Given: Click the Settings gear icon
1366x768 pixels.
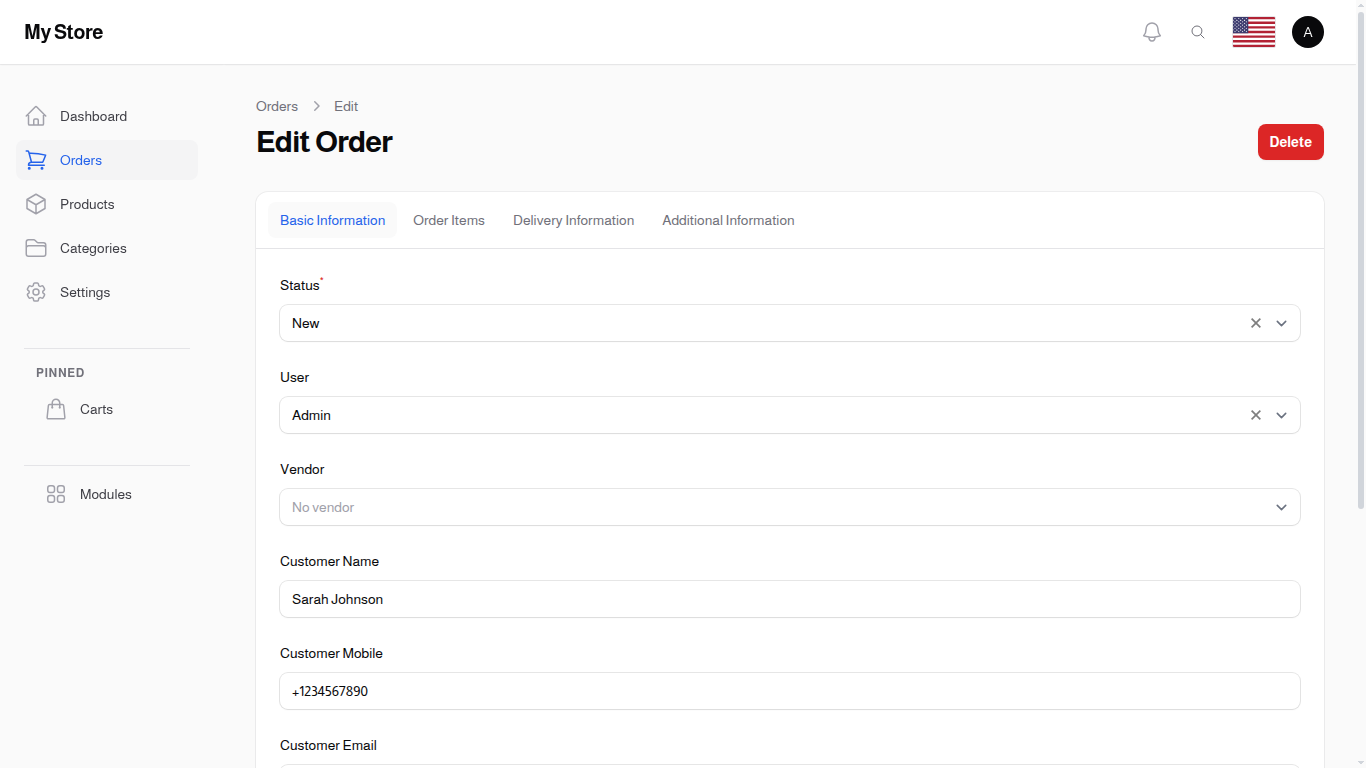Looking at the screenshot, I should 36,291.
